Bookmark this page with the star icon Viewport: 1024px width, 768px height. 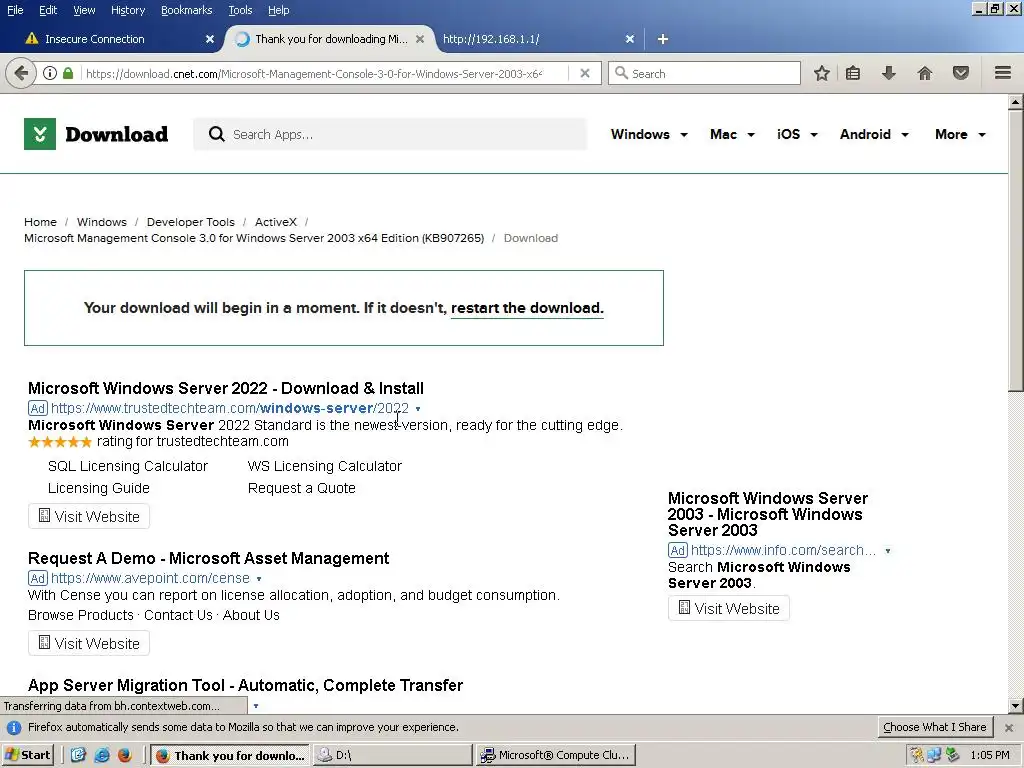(x=822, y=73)
